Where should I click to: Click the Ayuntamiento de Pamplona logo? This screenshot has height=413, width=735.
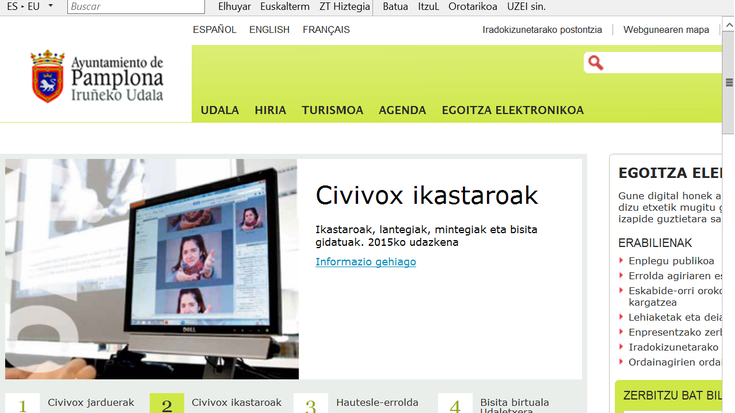point(97,76)
